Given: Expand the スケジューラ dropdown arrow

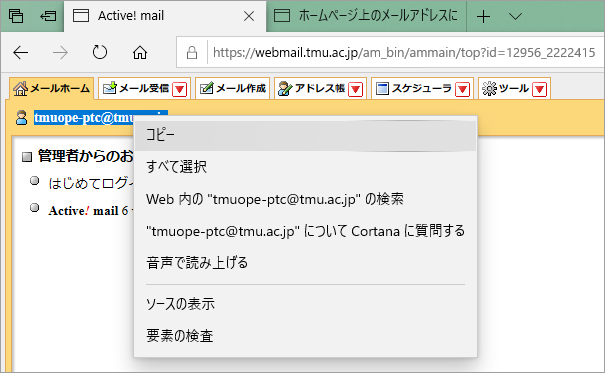Looking at the screenshot, I should coord(462,89).
